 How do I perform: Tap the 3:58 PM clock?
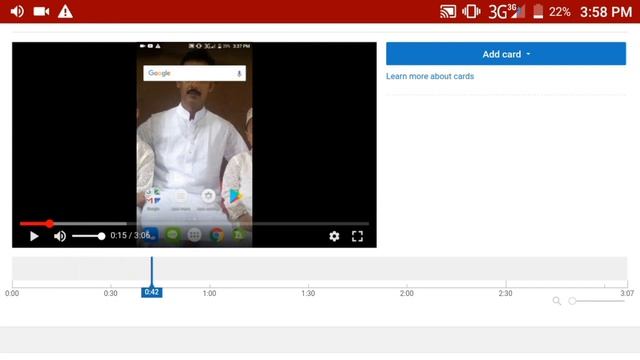point(606,12)
